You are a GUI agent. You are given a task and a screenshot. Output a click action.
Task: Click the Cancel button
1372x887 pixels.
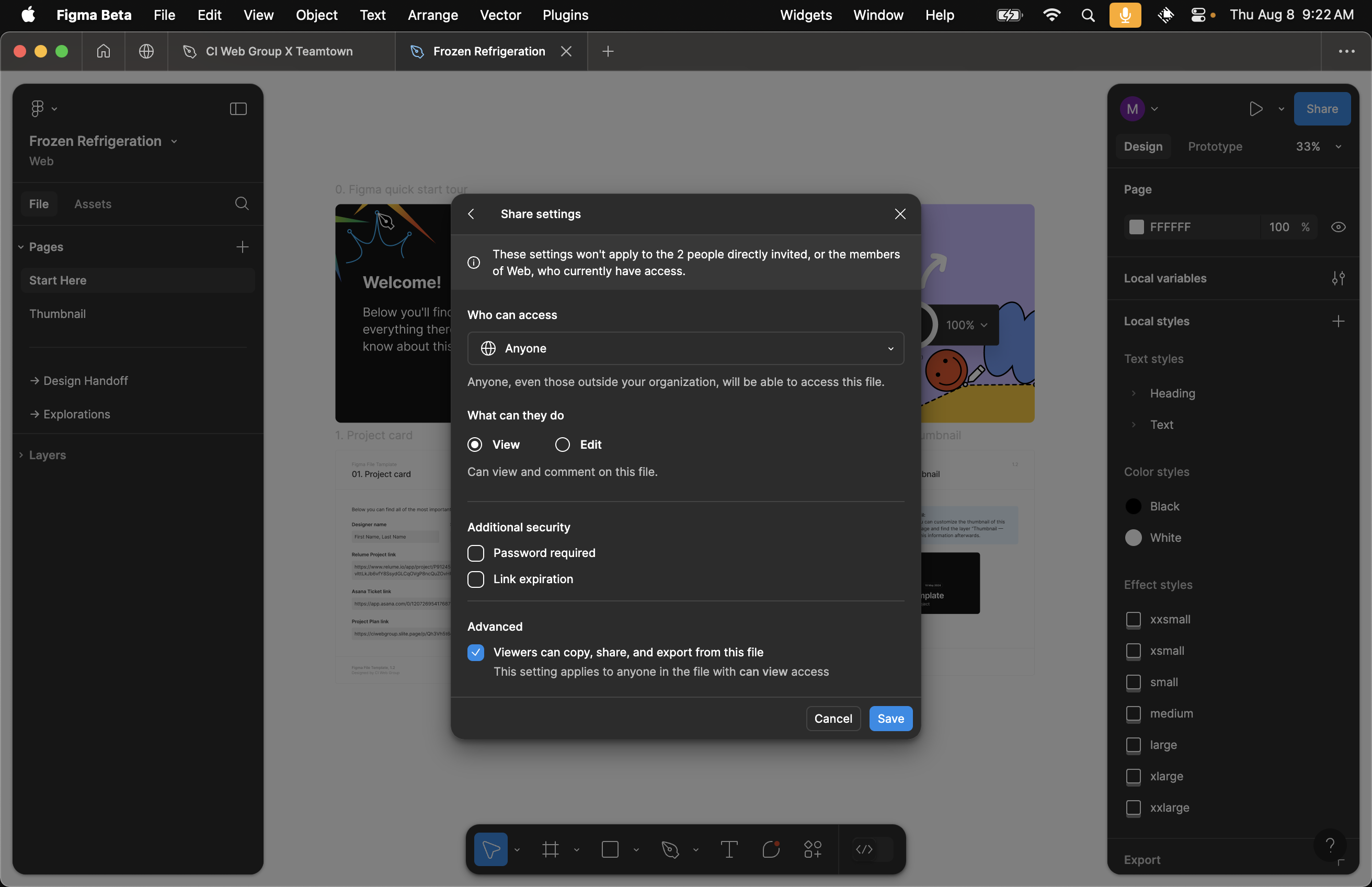click(x=833, y=718)
